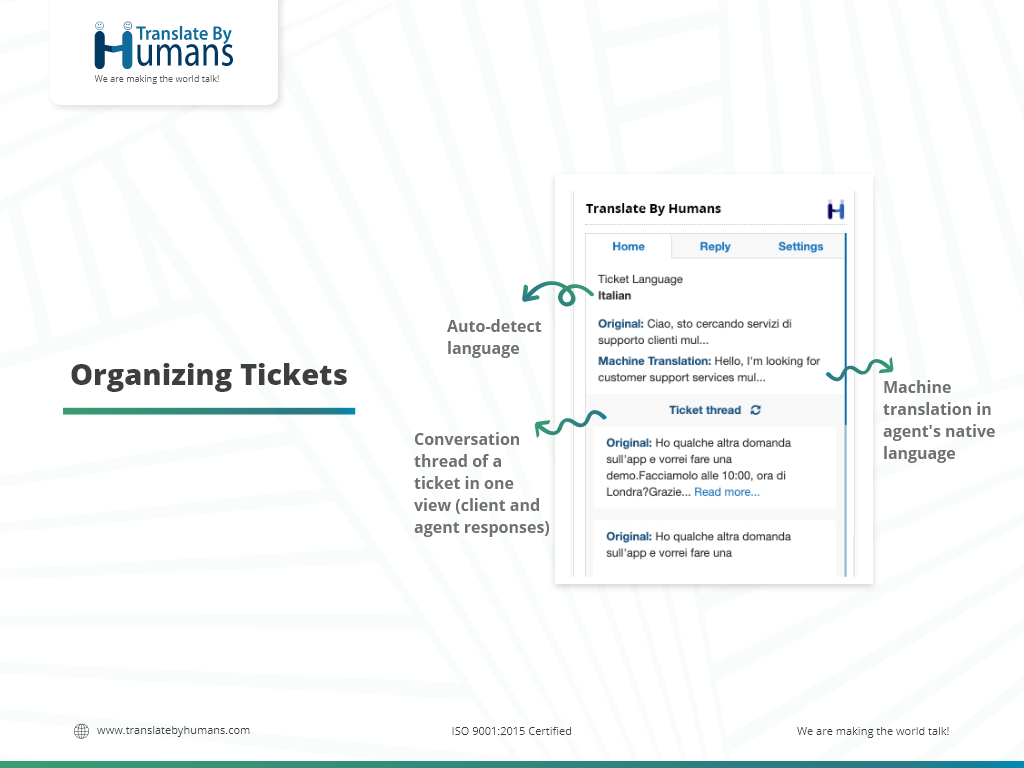
Task: Click the arrow pointing to Conversation thread note
Action: [571, 425]
